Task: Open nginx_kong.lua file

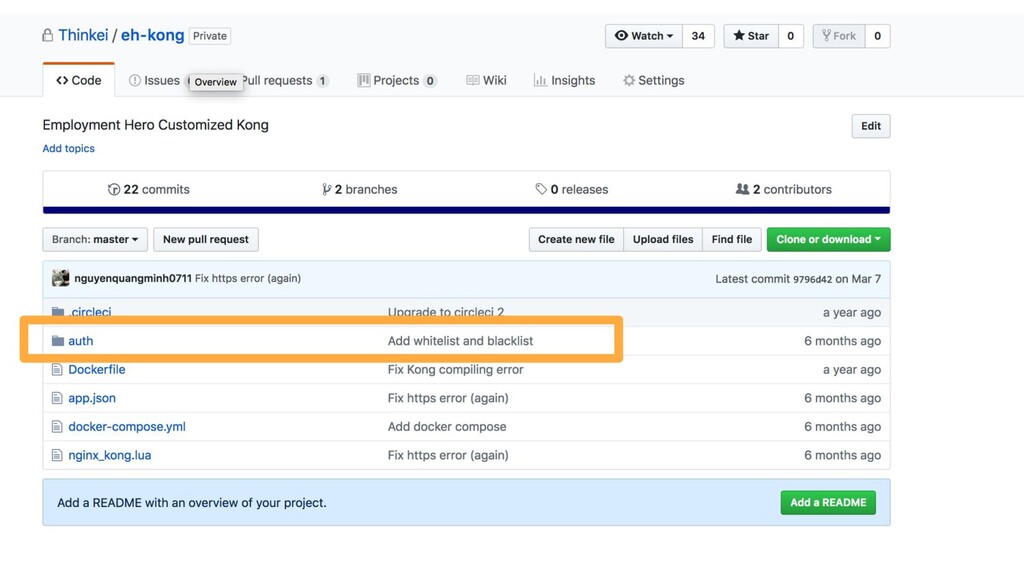Action: point(110,455)
